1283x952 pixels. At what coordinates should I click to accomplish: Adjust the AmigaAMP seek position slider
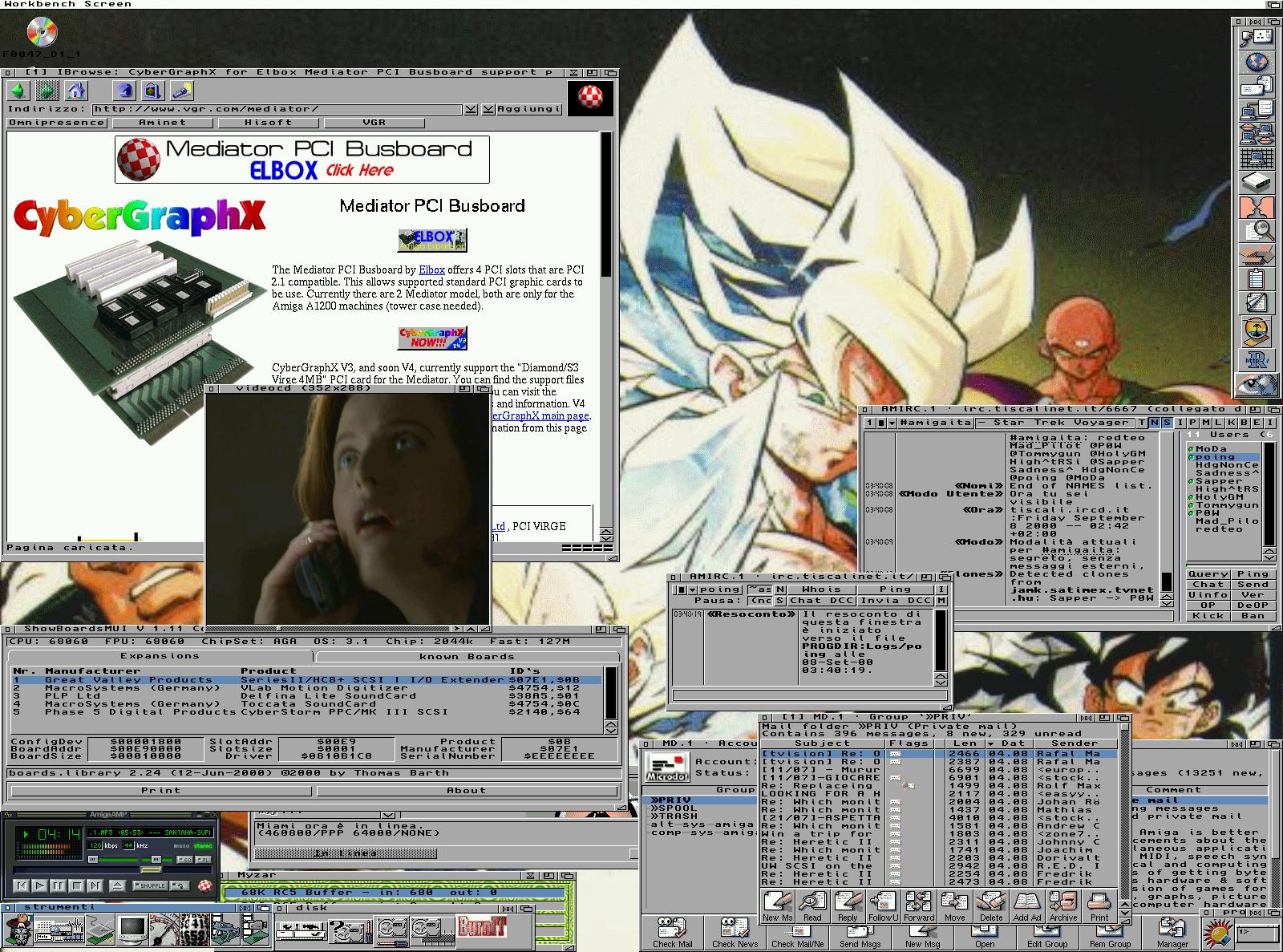click(x=151, y=869)
